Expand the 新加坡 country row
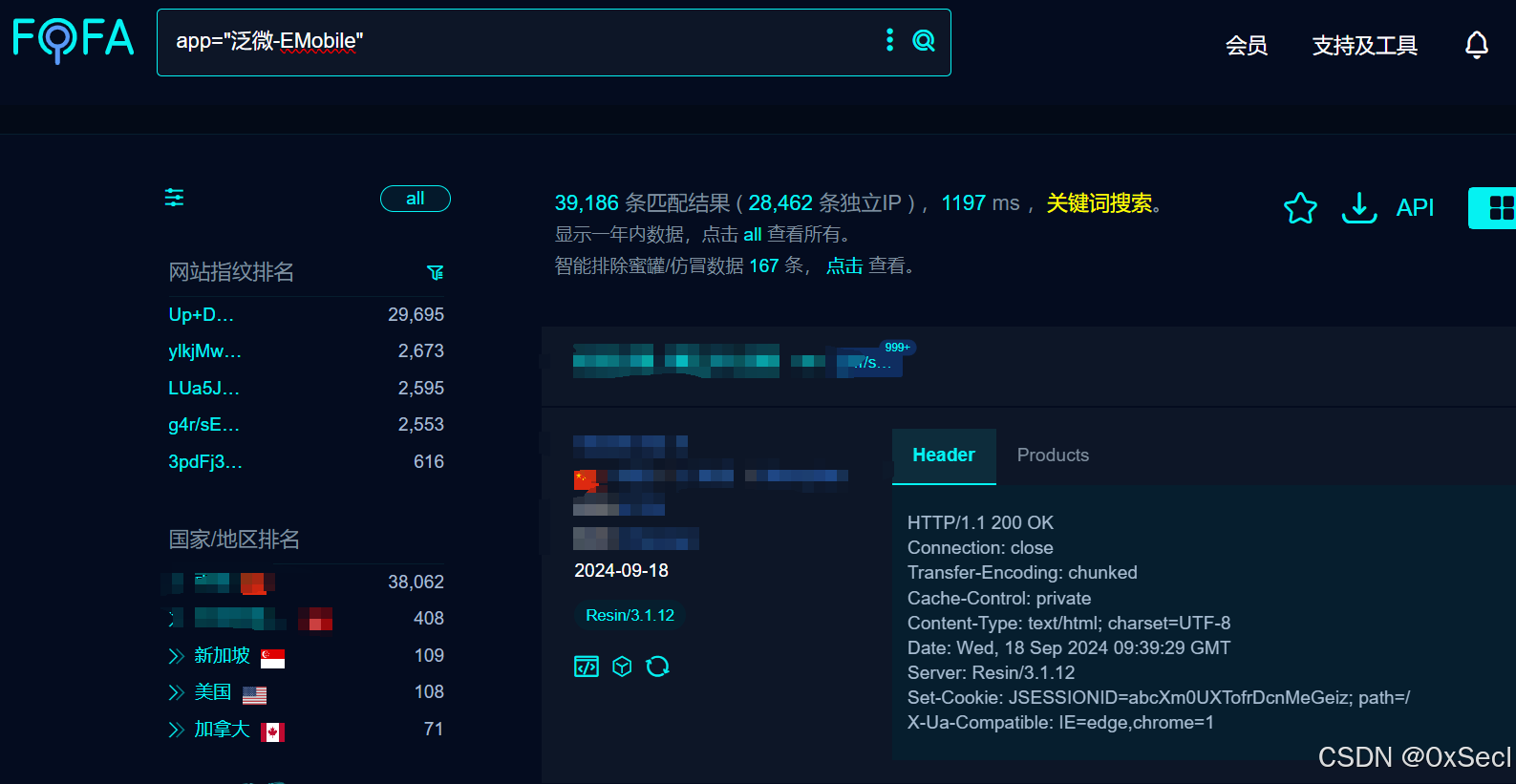Image resolution: width=1516 pixels, height=784 pixels. click(x=176, y=656)
